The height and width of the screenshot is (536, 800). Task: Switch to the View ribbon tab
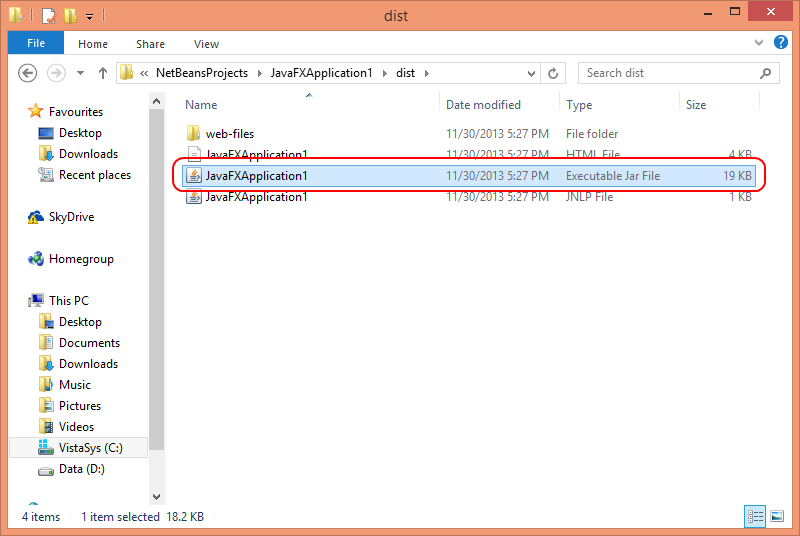coord(206,44)
